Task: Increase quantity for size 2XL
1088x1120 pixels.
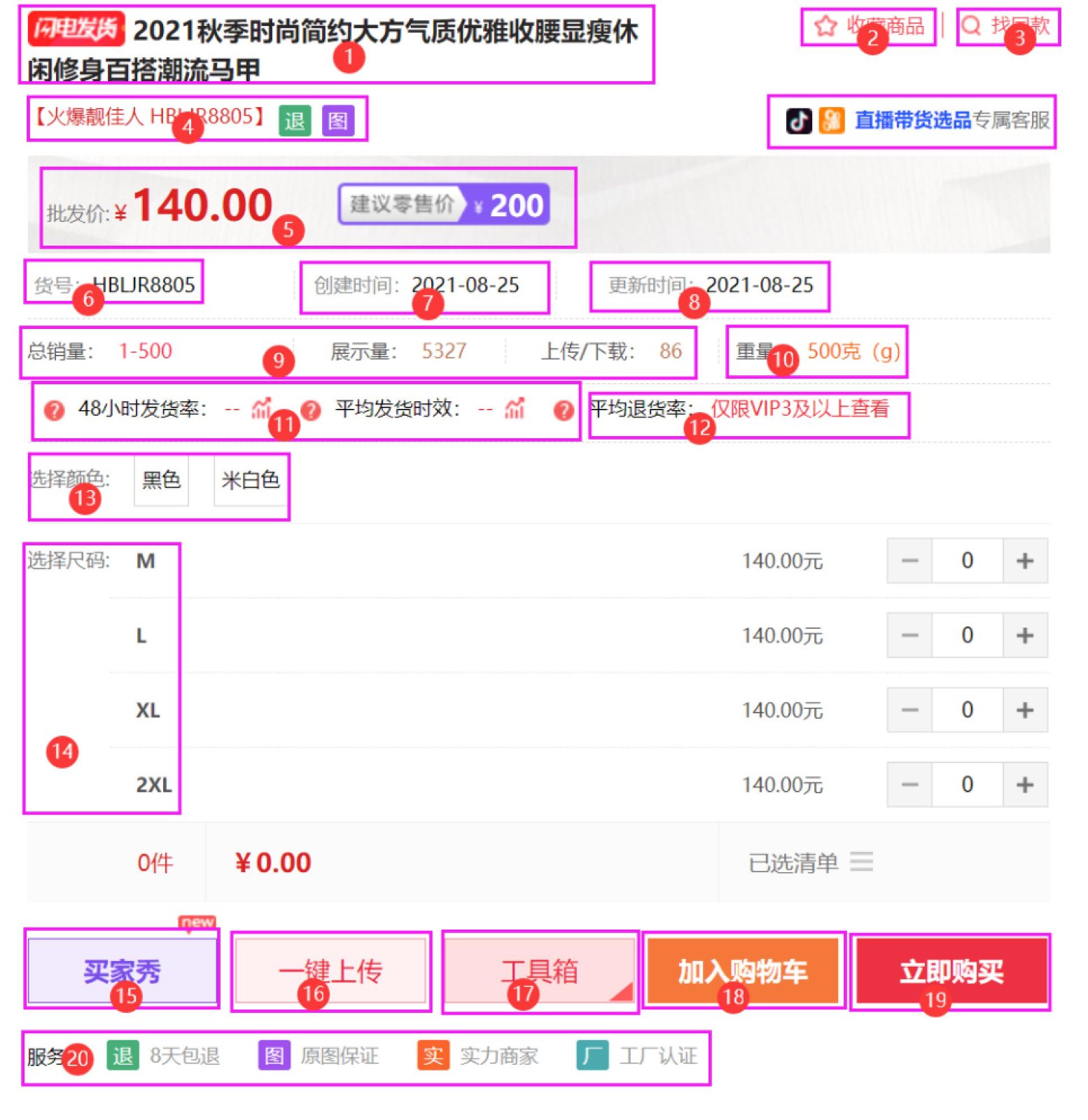Action: coord(1025,784)
